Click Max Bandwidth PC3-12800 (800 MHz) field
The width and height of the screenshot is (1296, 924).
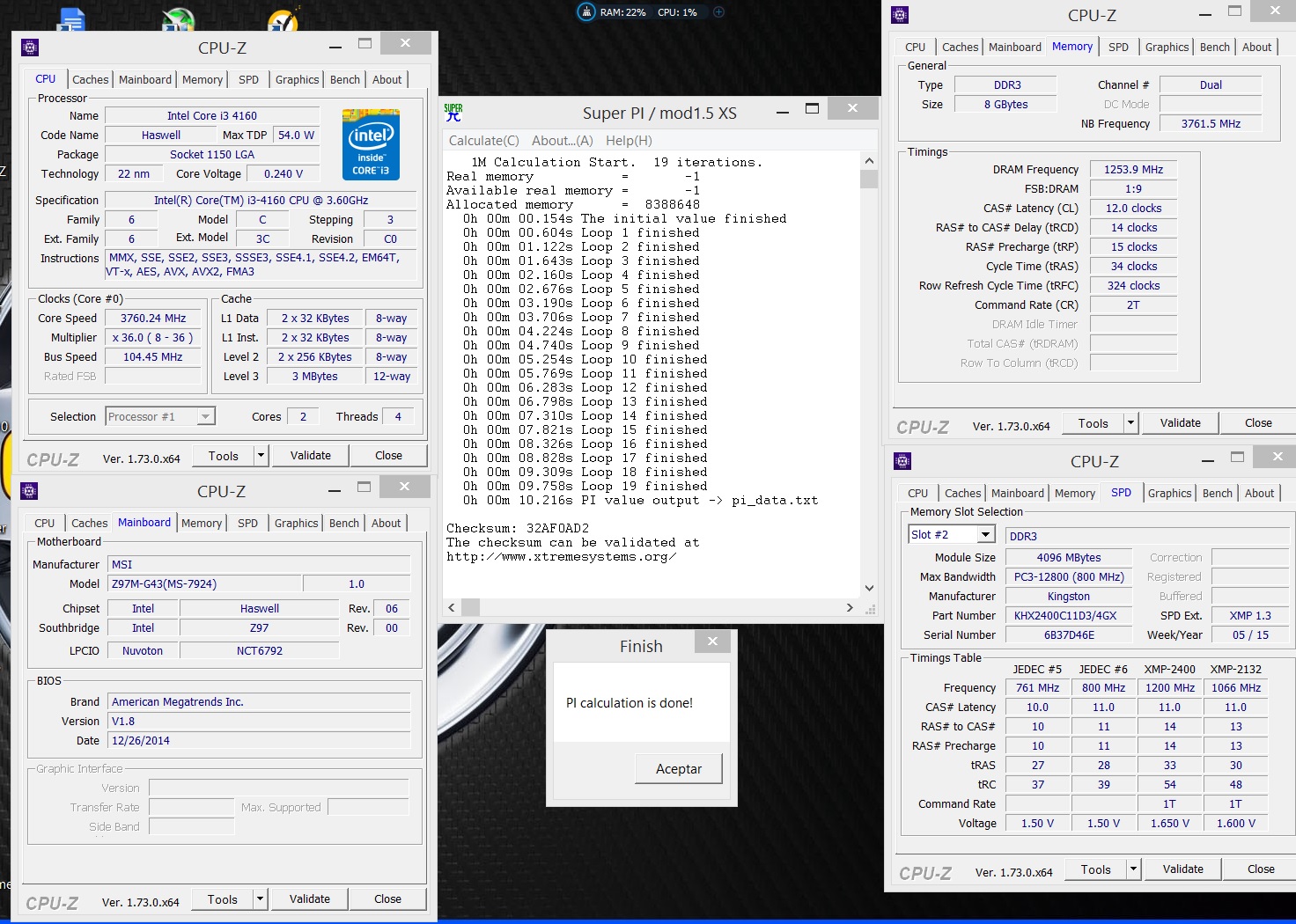coord(1068,577)
